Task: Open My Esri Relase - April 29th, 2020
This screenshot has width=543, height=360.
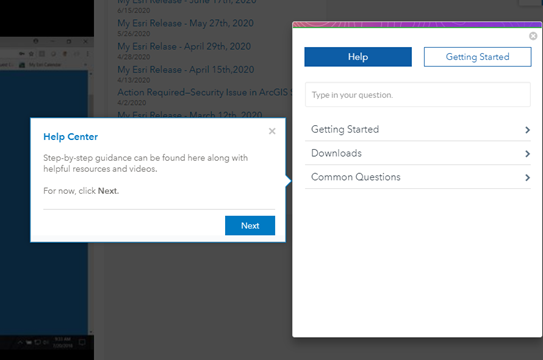Action: pyautogui.click(x=184, y=46)
